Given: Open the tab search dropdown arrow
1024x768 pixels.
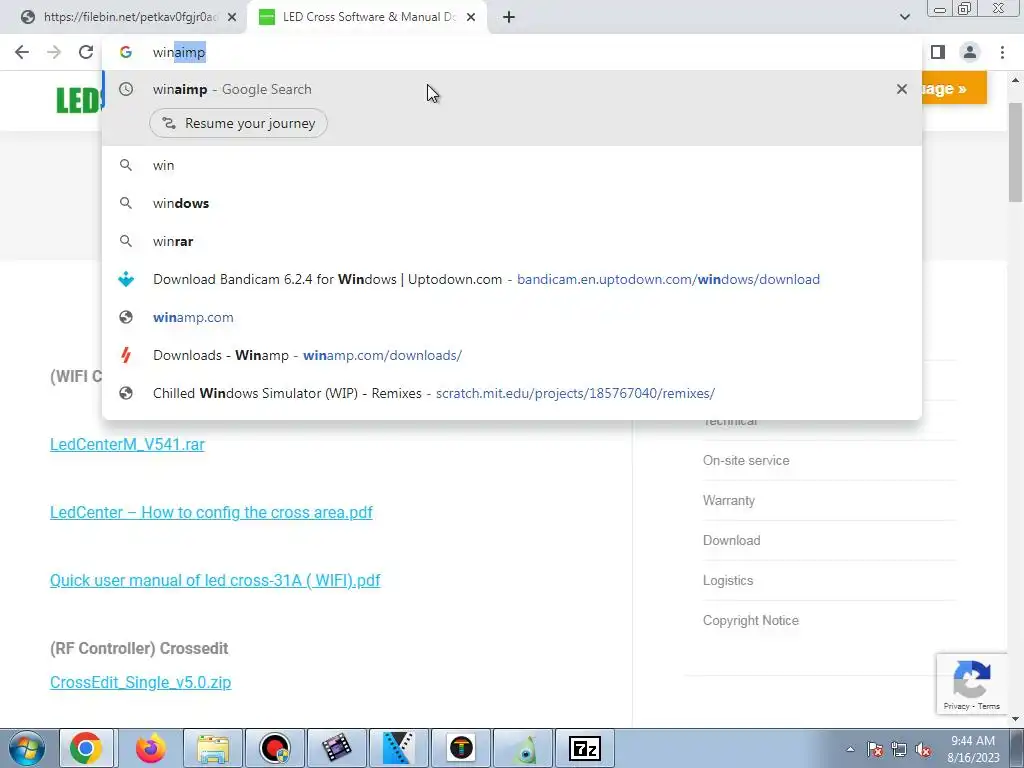Looking at the screenshot, I should coord(904,17).
